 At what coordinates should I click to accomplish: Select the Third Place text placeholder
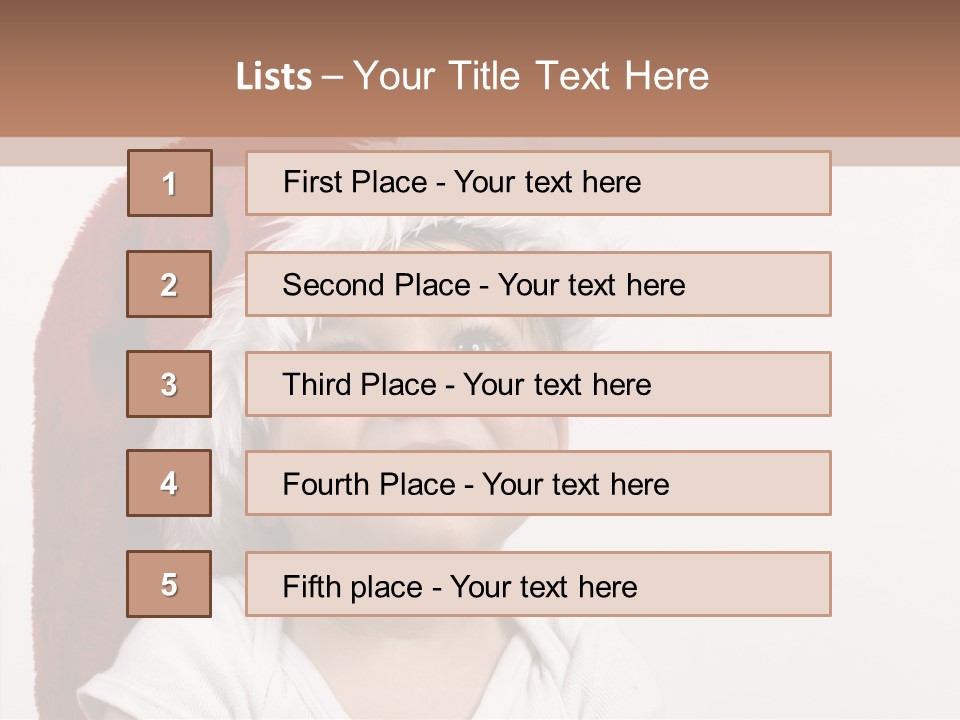(538, 384)
